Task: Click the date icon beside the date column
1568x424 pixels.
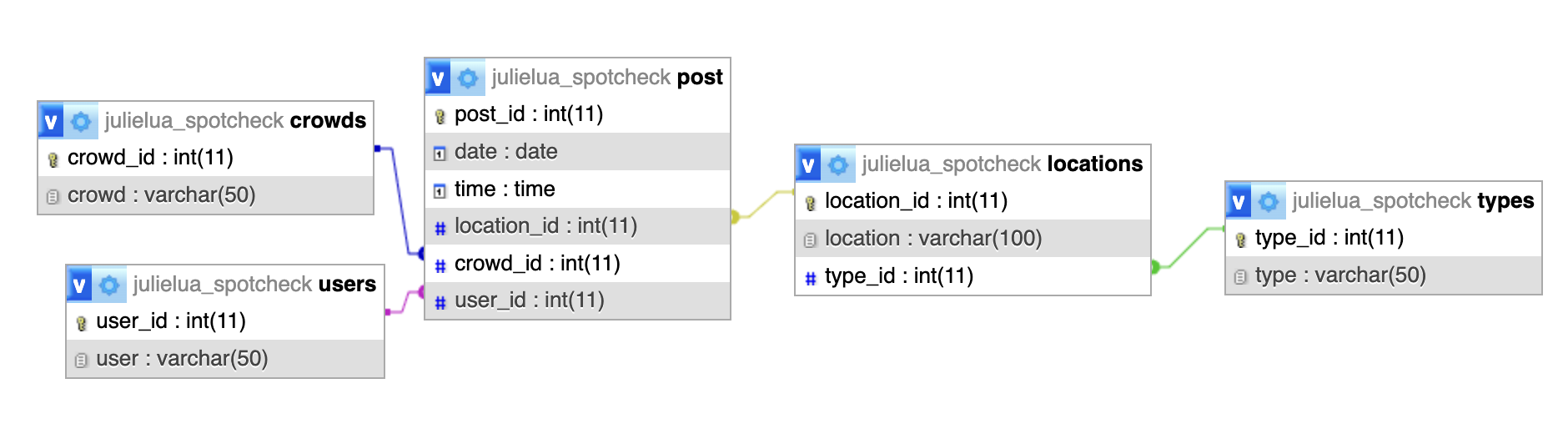Action: tap(440, 153)
